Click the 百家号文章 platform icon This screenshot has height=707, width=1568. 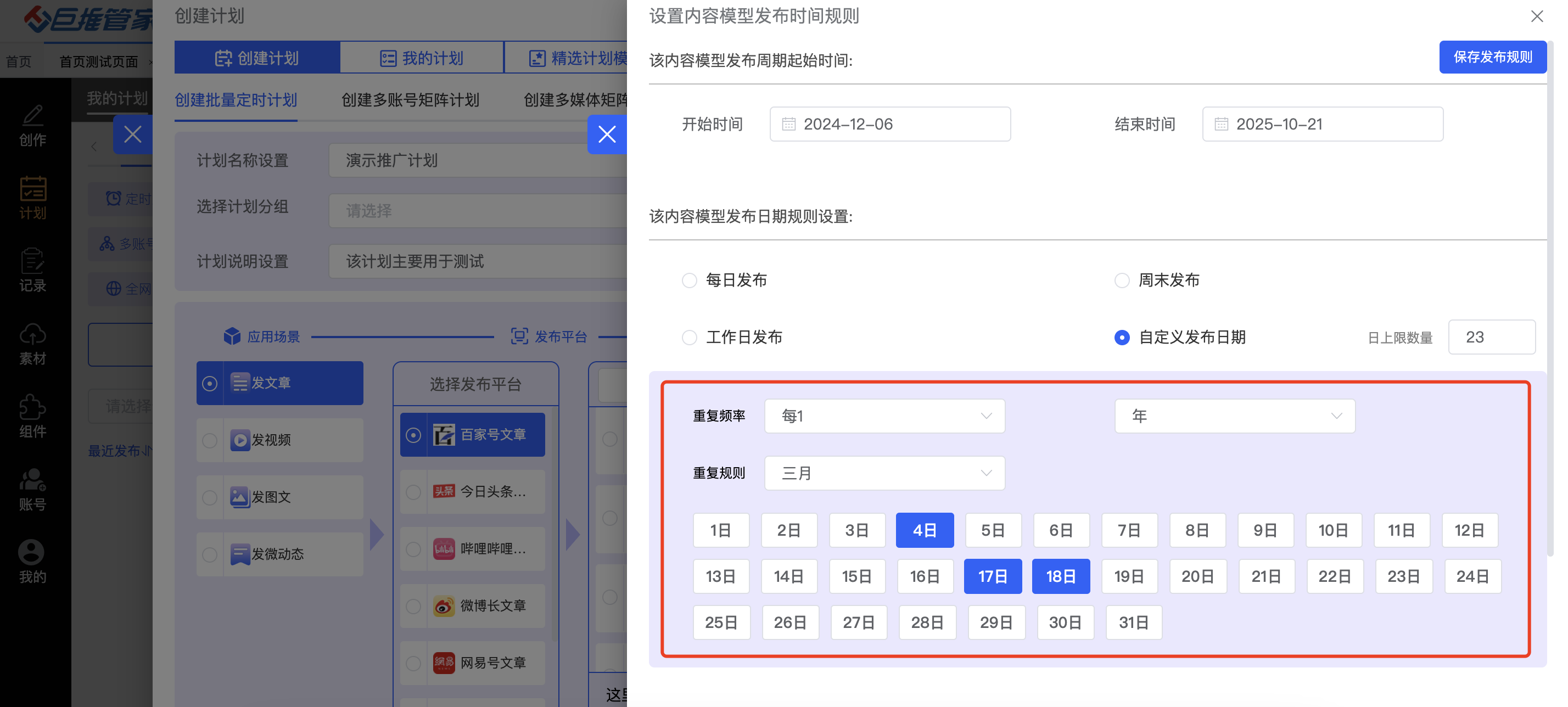(x=444, y=434)
